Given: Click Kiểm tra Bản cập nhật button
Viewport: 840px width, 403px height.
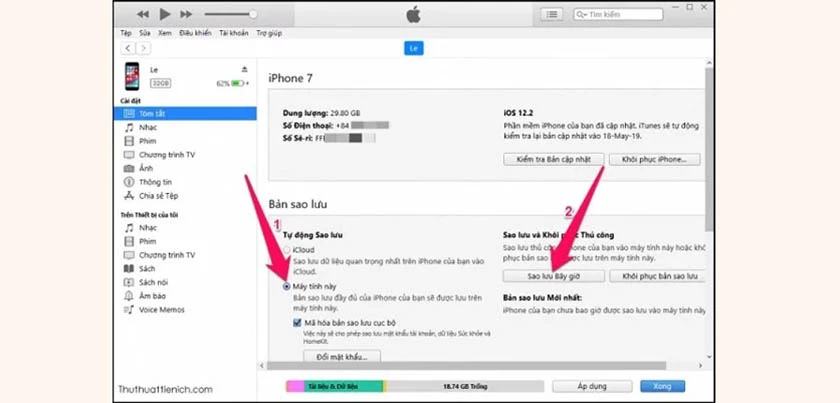Looking at the screenshot, I should 554,159.
